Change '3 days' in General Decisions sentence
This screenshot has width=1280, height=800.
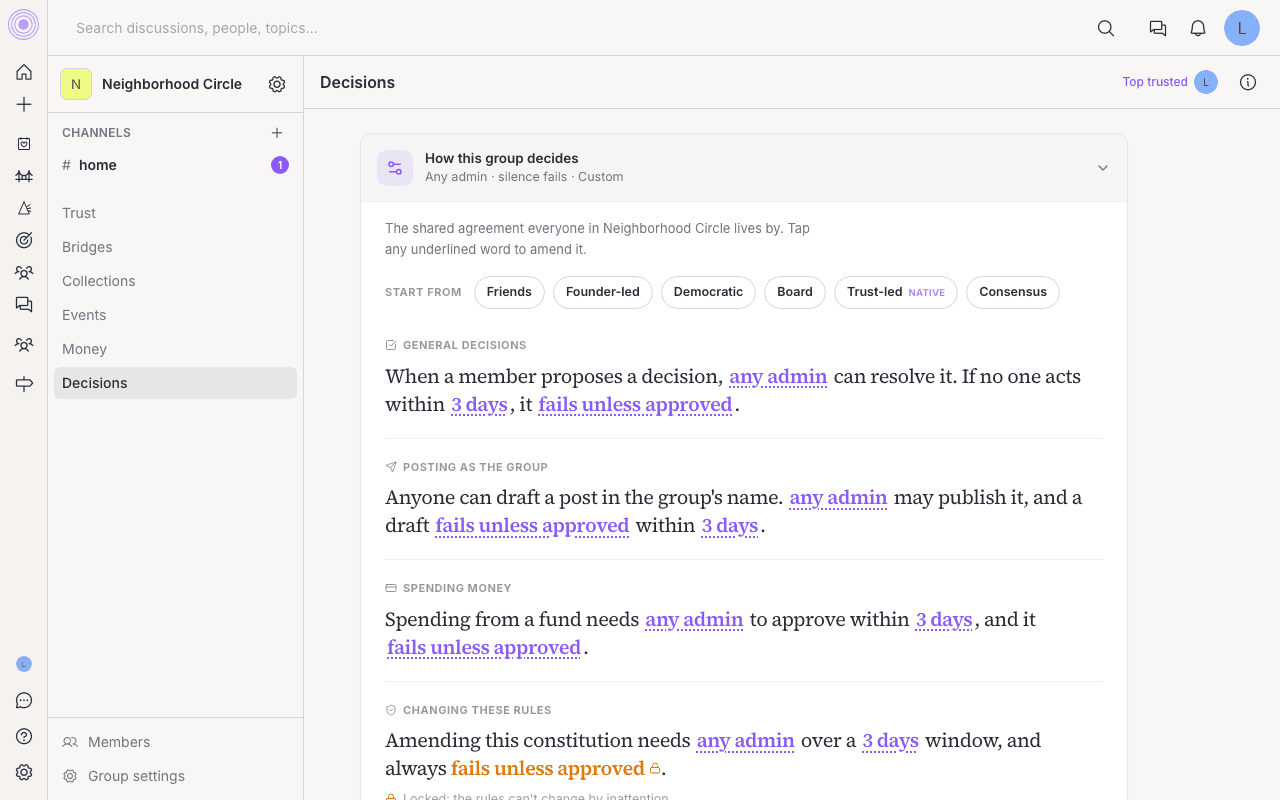(x=479, y=405)
